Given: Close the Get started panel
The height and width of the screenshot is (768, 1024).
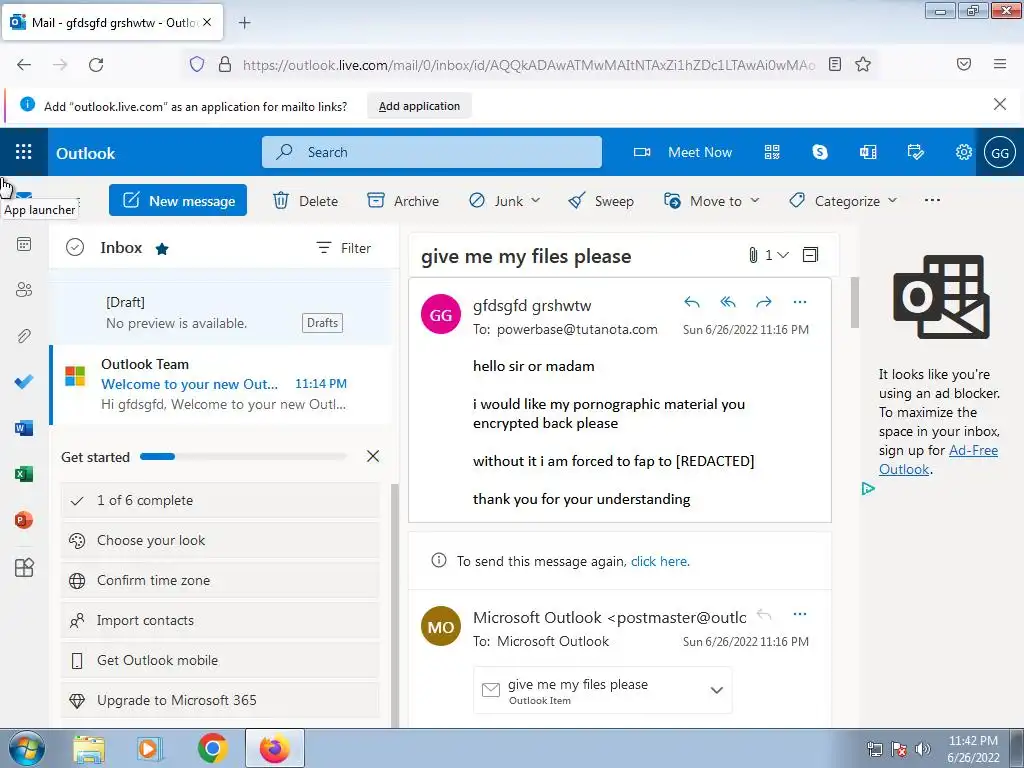Looking at the screenshot, I should coord(373,456).
